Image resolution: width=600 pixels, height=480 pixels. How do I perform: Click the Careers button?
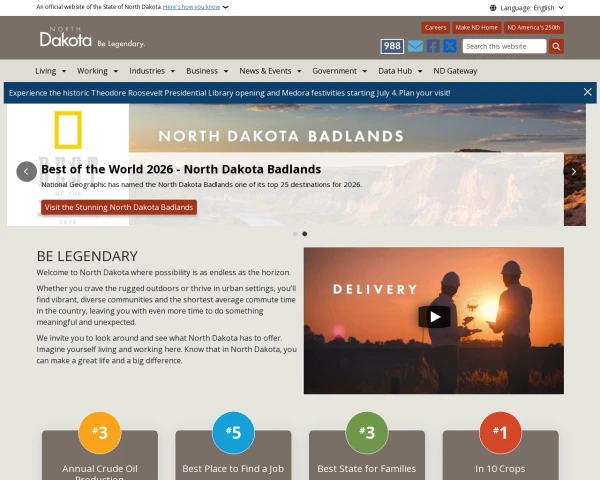pos(435,28)
